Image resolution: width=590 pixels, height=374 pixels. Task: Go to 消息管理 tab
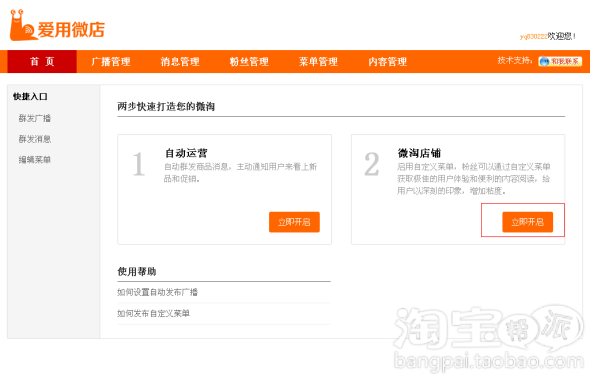(x=180, y=61)
